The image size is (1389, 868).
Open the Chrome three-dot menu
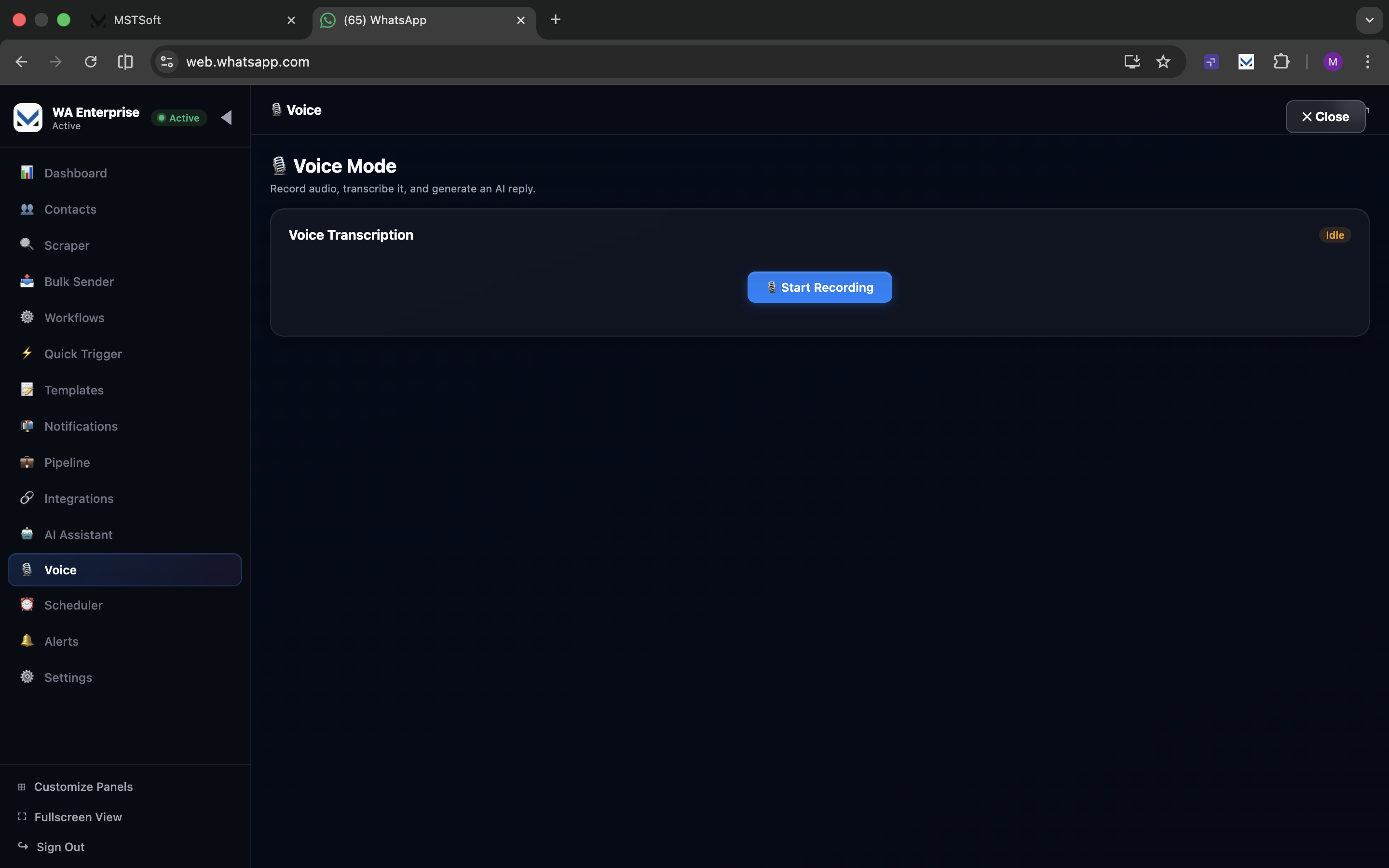point(1367,62)
